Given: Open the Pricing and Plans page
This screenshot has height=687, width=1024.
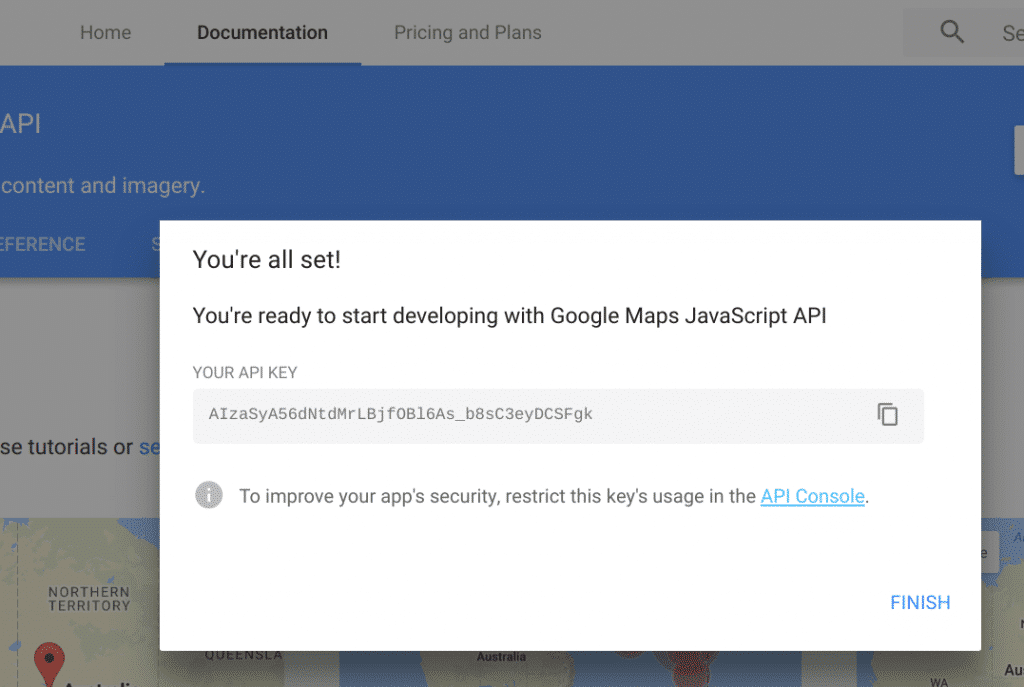Looking at the screenshot, I should tap(467, 32).
